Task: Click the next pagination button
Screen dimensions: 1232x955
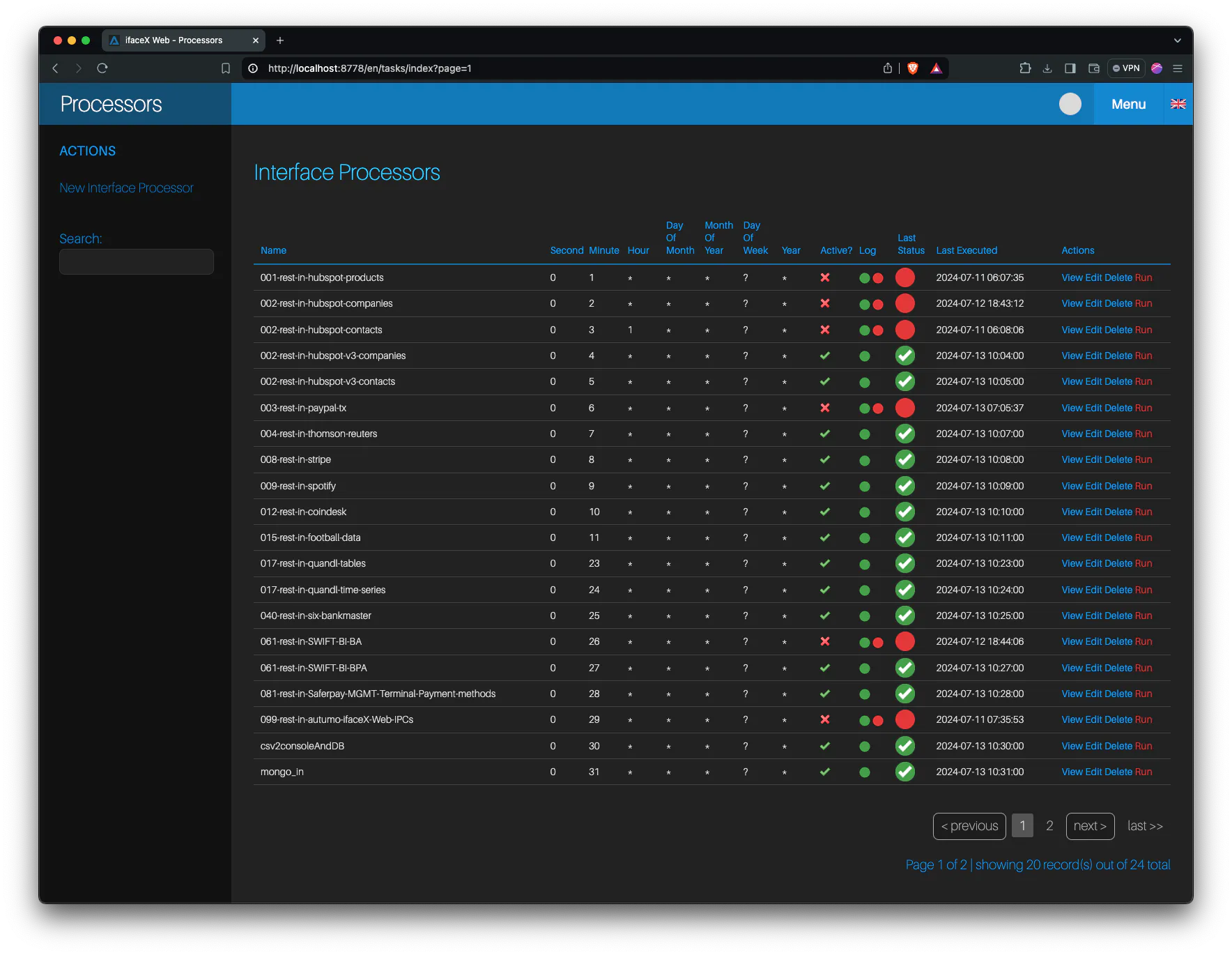Action: tap(1090, 826)
